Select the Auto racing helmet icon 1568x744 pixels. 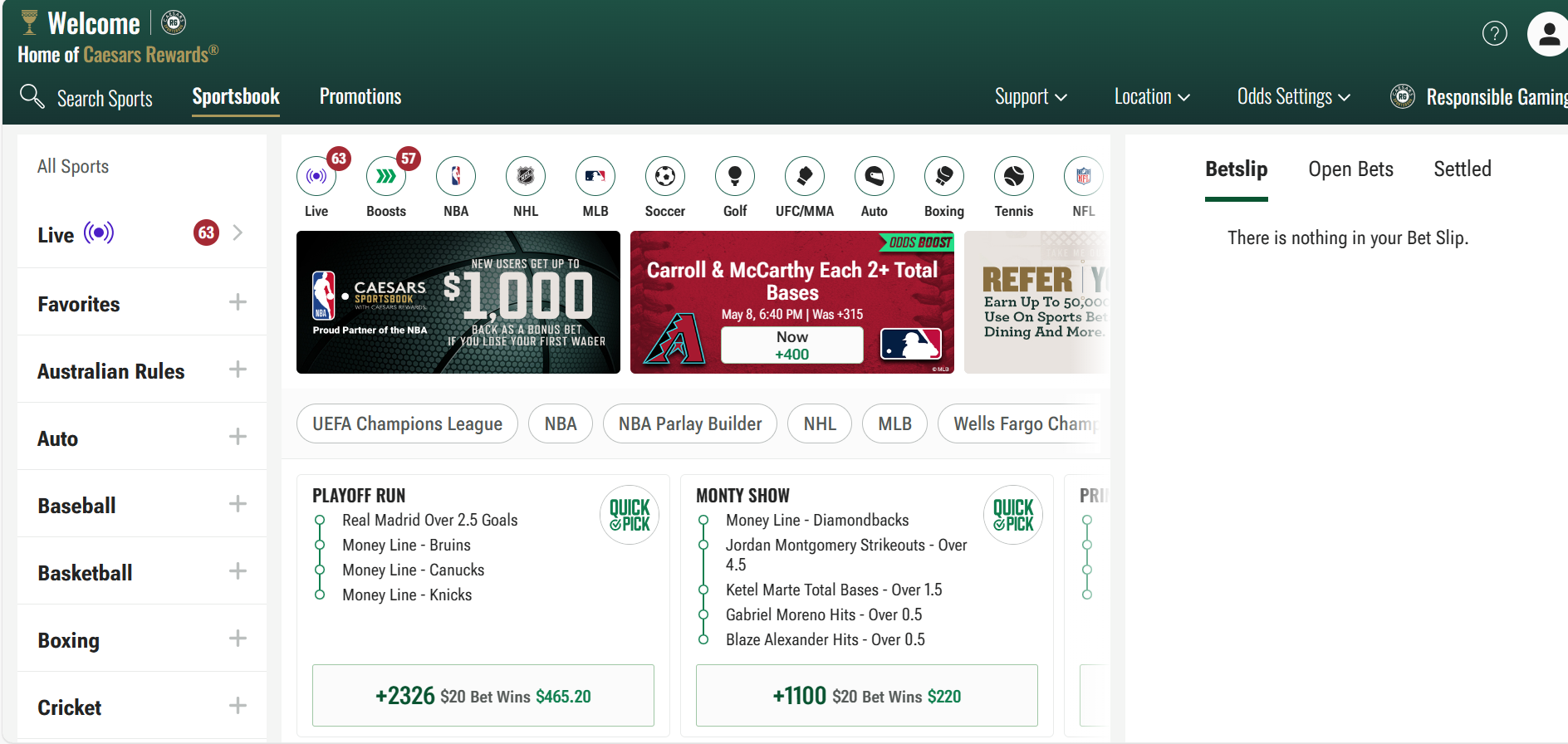point(875,176)
